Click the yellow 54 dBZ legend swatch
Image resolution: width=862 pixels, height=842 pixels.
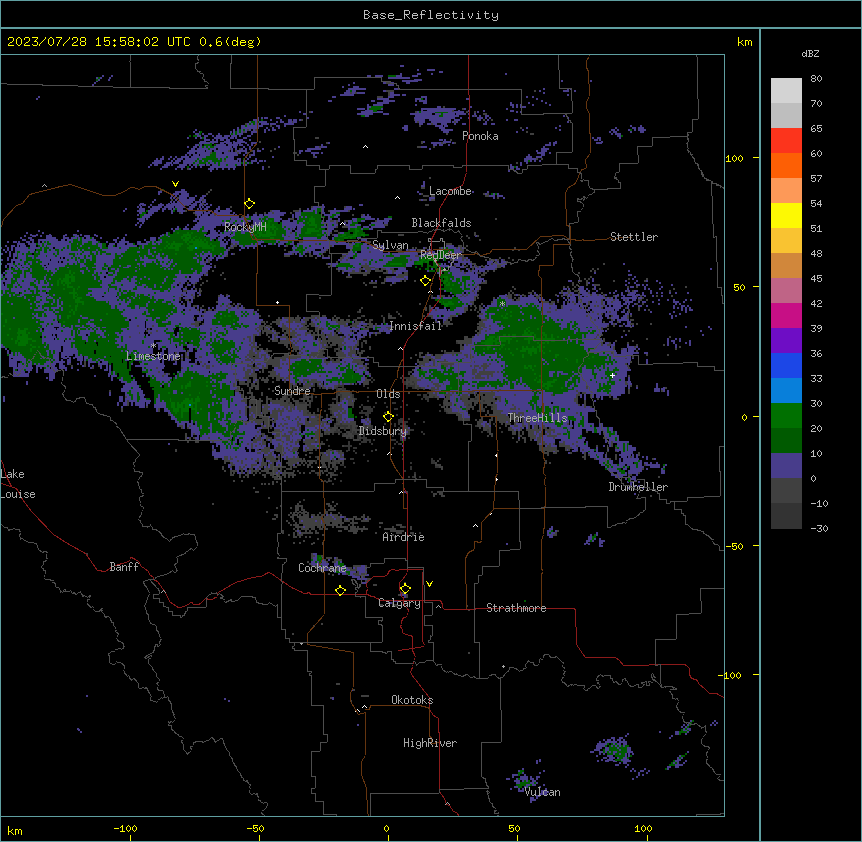(x=786, y=215)
